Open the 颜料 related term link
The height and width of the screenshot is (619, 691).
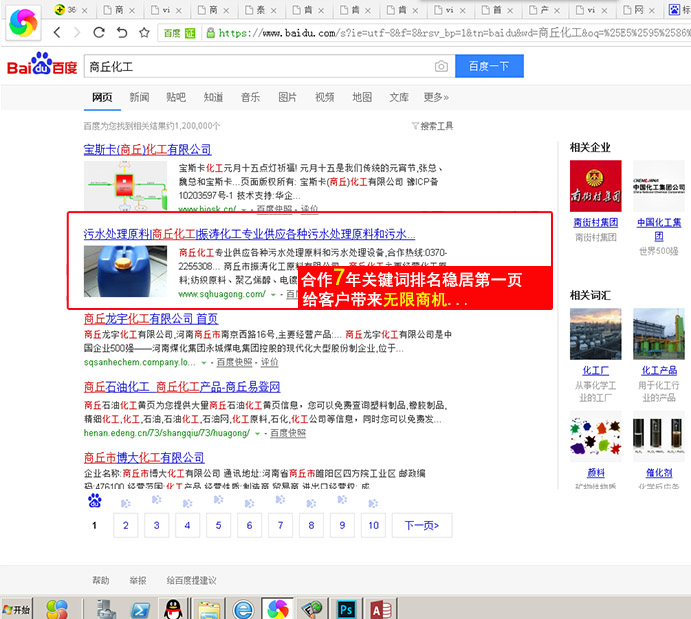(x=595, y=473)
